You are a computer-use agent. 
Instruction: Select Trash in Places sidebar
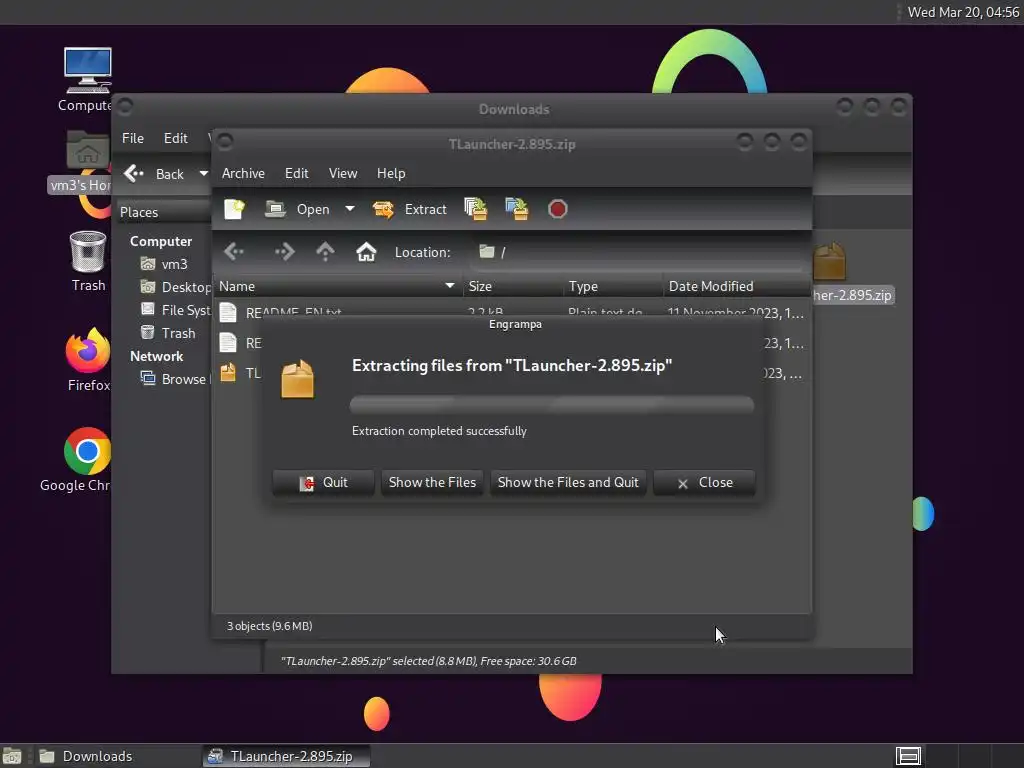pyautogui.click(x=168, y=333)
